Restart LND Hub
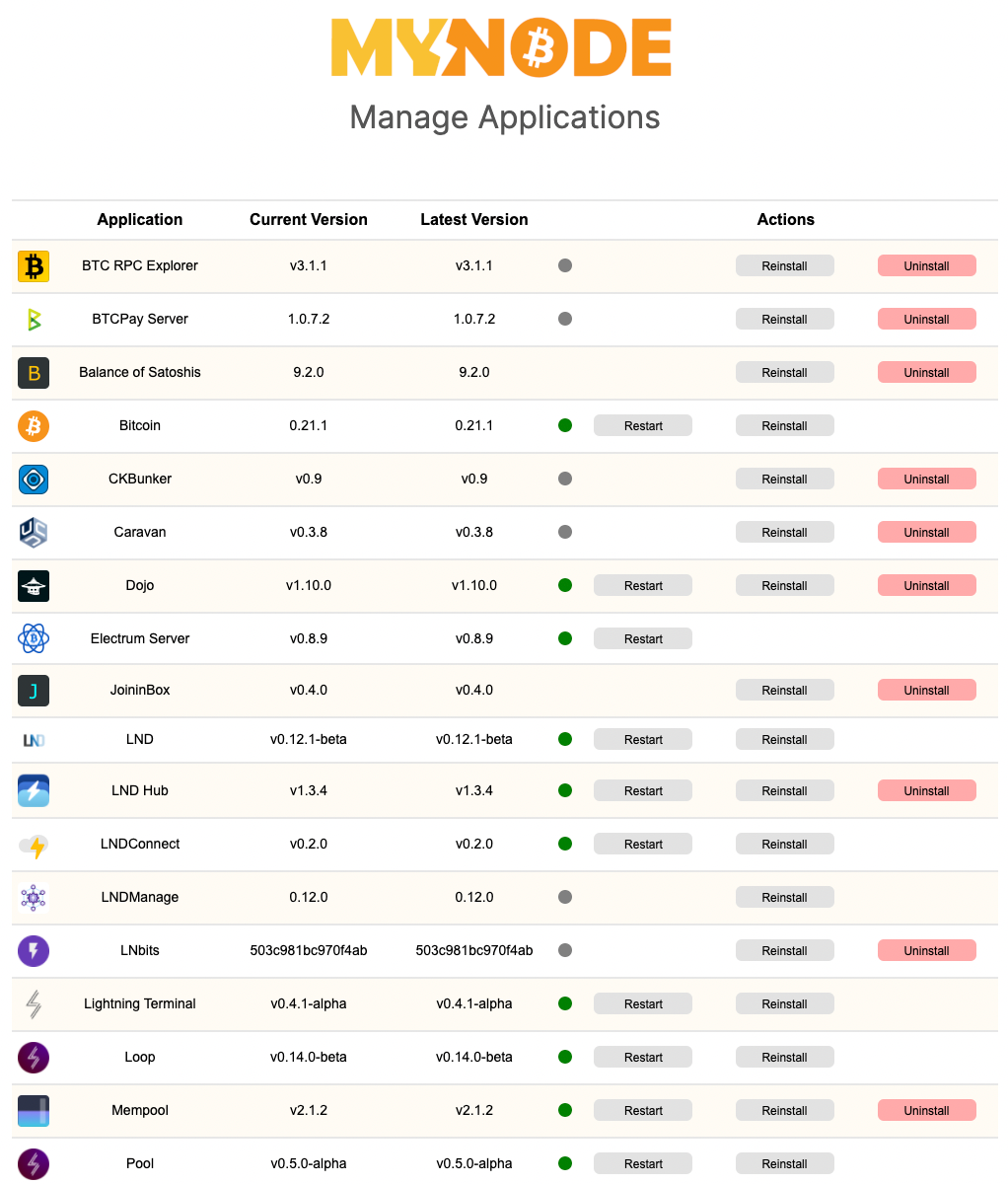Image resolution: width=1008 pixels, height=1184 pixels. click(x=643, y=791)
